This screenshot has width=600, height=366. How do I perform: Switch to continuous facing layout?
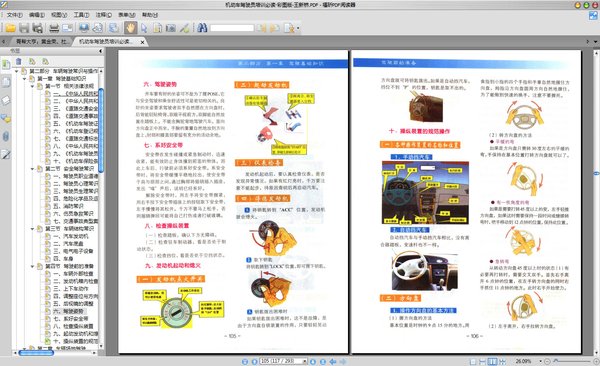pos(502,361)
